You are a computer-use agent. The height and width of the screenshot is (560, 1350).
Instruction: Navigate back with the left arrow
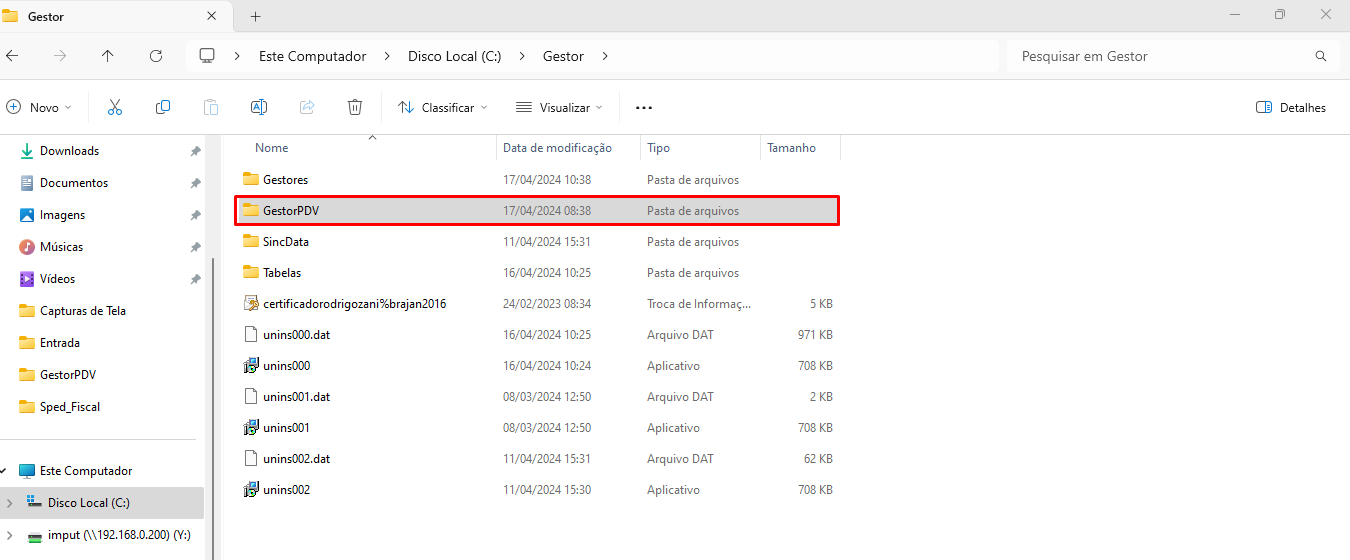tap(12, 56)
